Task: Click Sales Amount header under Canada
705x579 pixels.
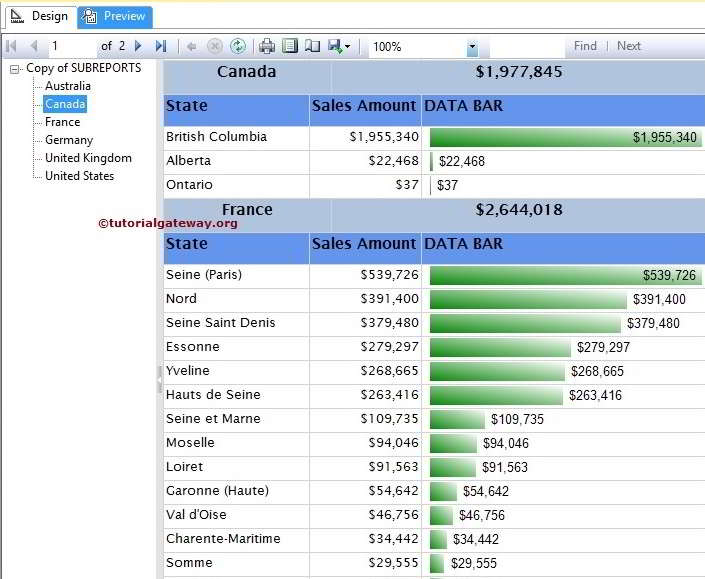Action: click(366, 110)
